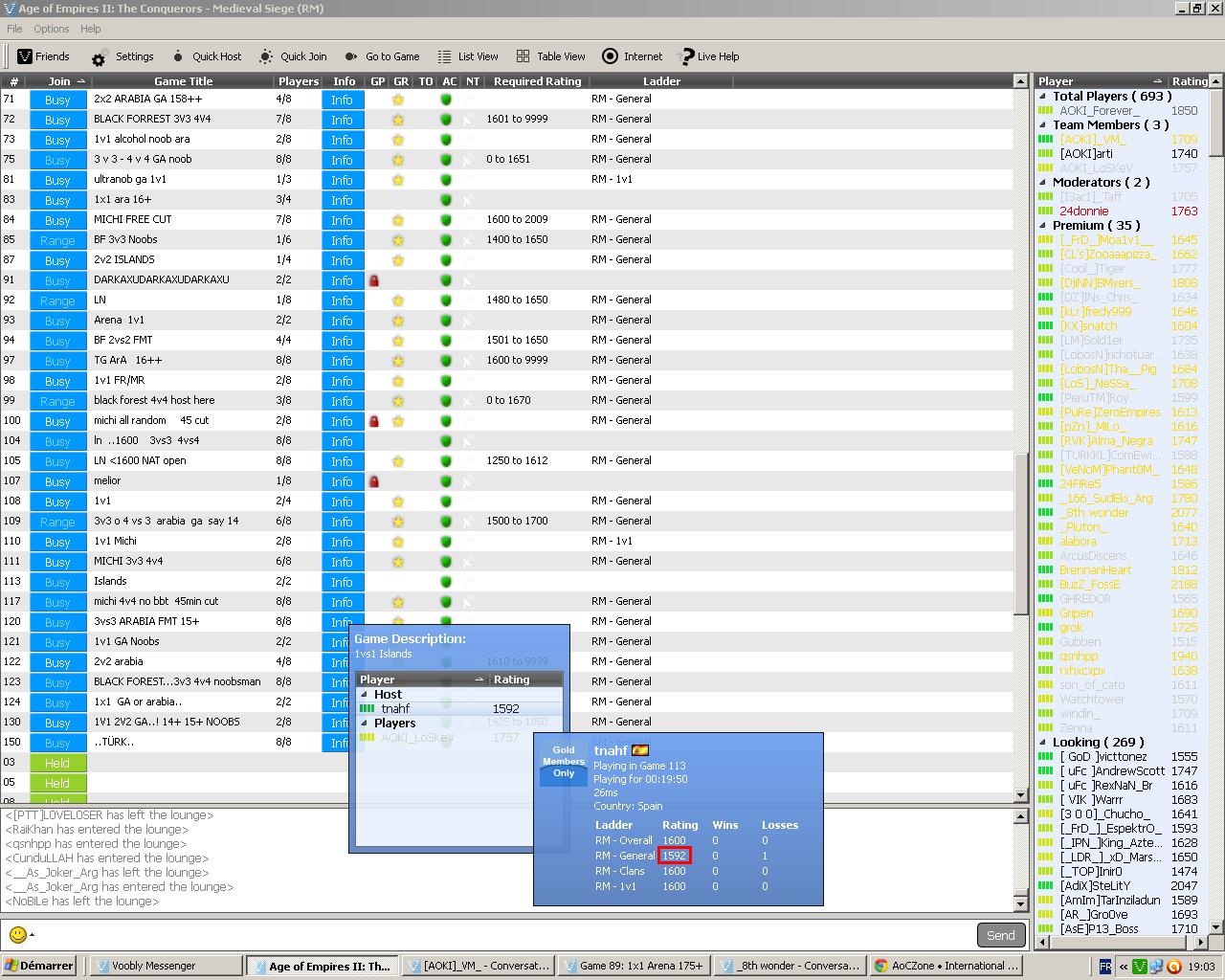Switch to List View
This screenshot has height=980, width=1225.
[x=467, y=56]
